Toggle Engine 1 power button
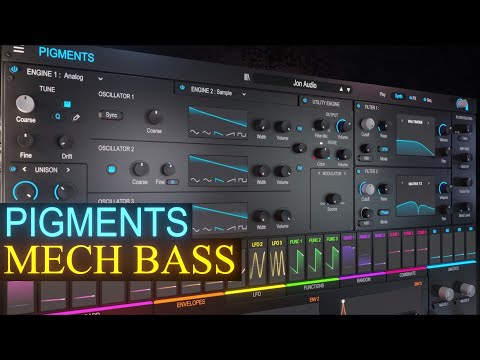Viewport: 480px width, 360px height. pos(14,69)
